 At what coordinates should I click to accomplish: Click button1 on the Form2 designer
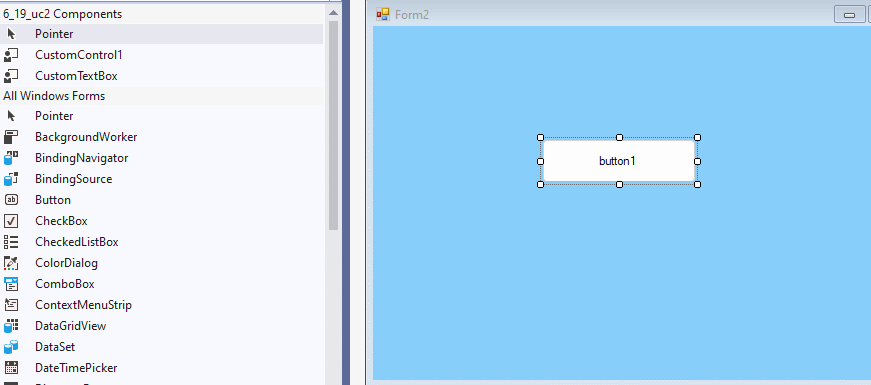[619, 161]
